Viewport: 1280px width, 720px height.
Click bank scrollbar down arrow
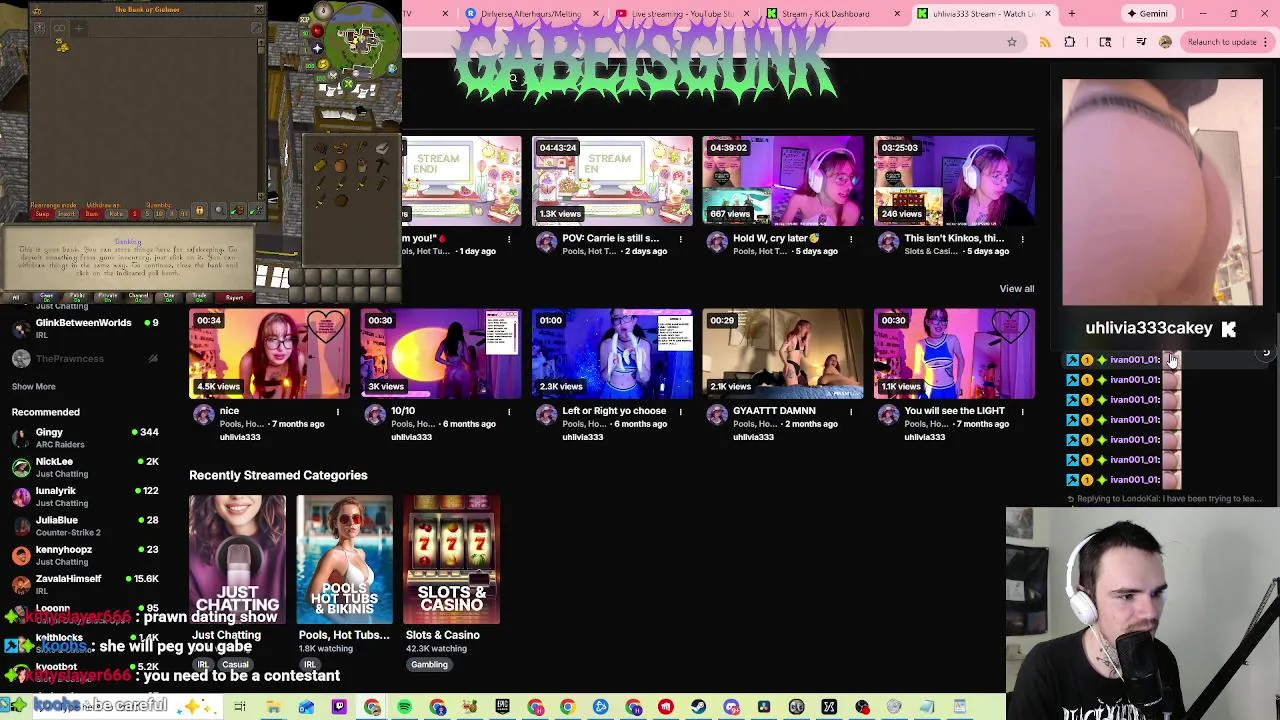(261, 196)
